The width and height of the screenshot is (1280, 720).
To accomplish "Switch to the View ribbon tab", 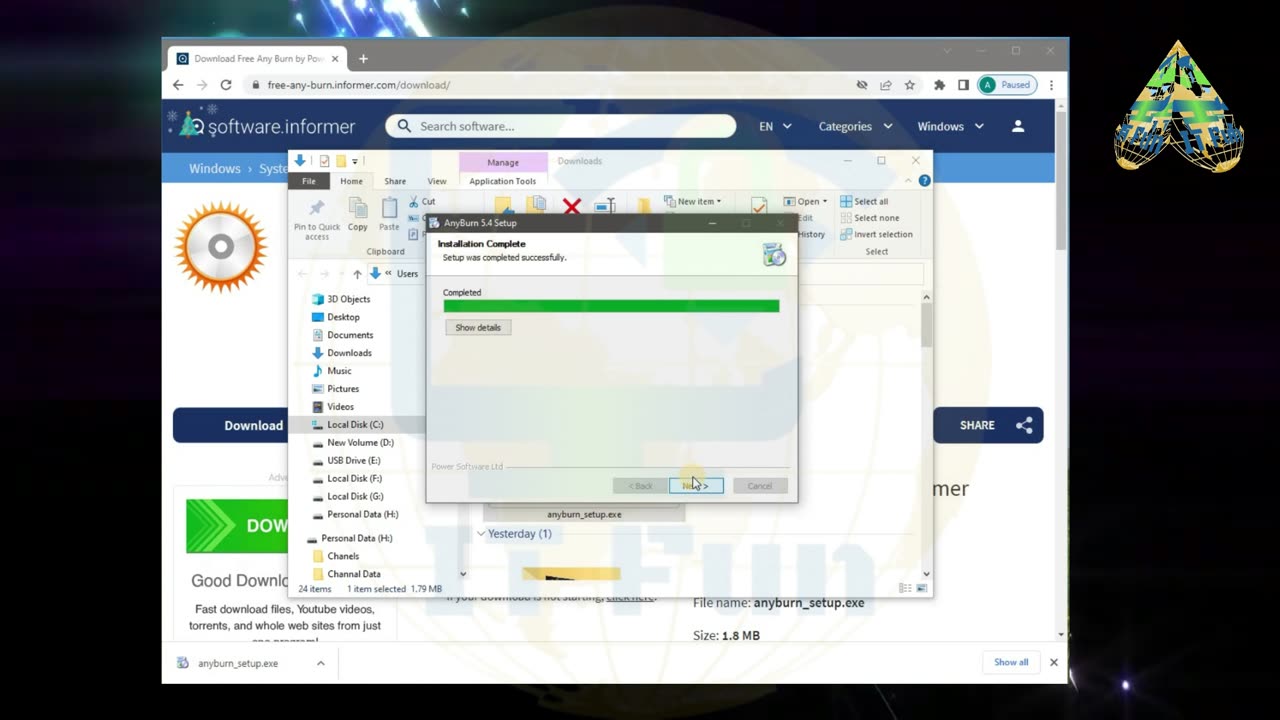I will point(437,181).
